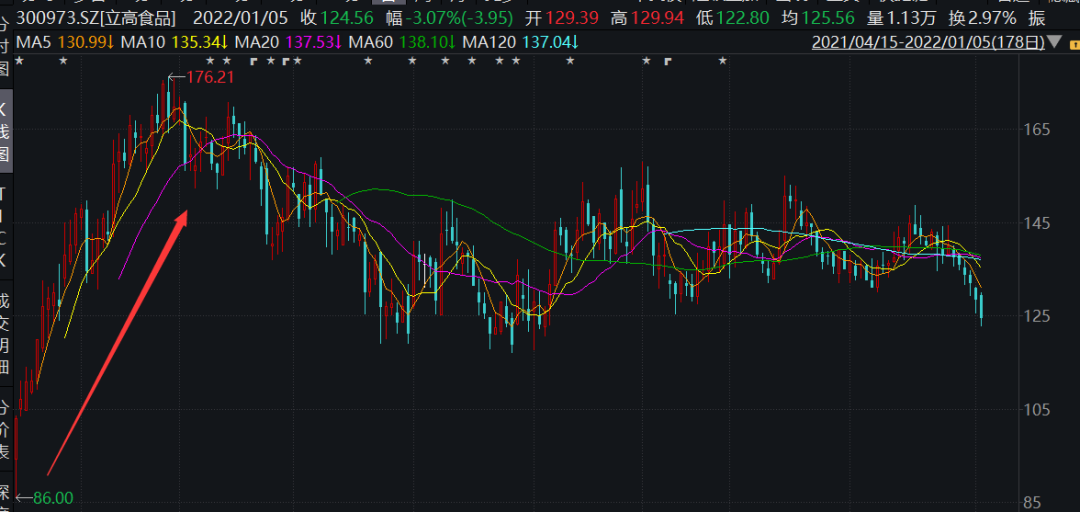Click the 300973.SZ[立高食品] stock title

[x=96, y=18]
